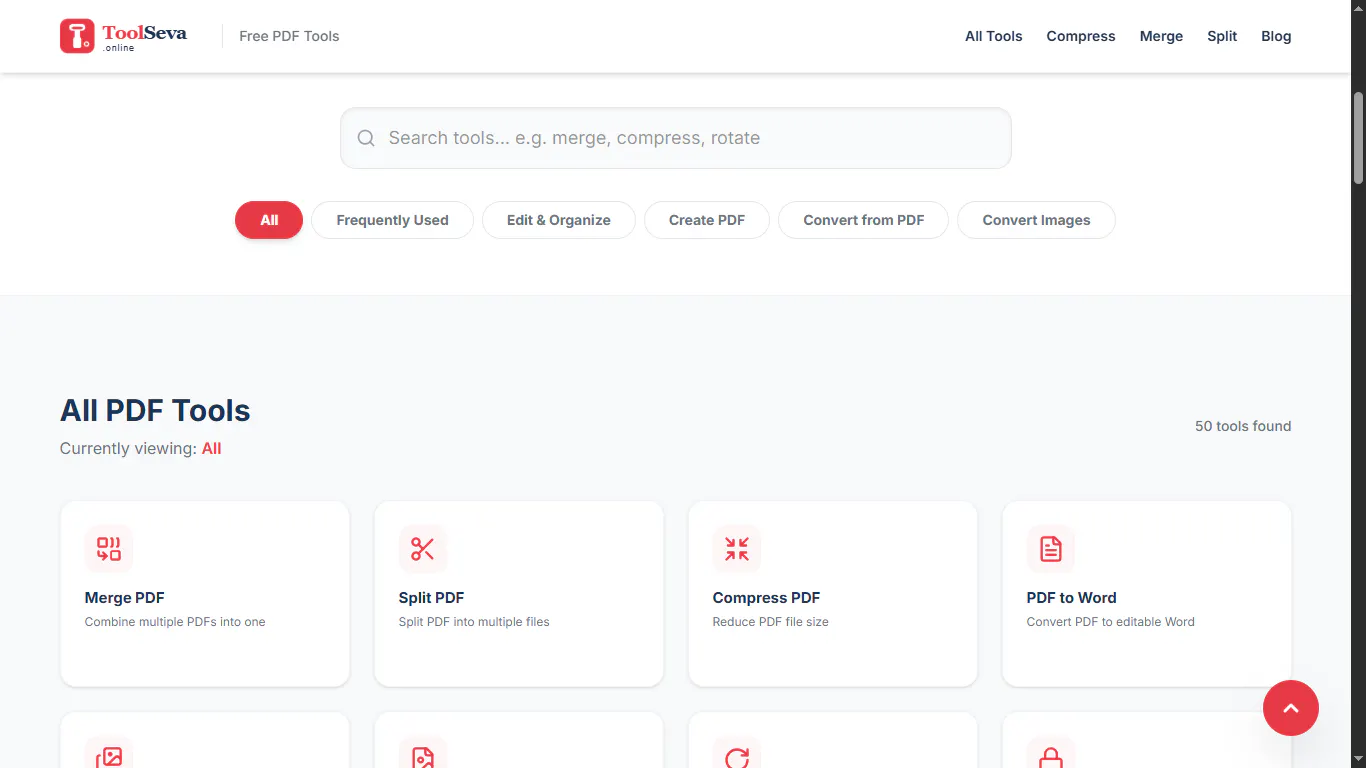Click the '50 tools found' text
This screenshot has width=1366, height=768.
(x=1243, y=426)
